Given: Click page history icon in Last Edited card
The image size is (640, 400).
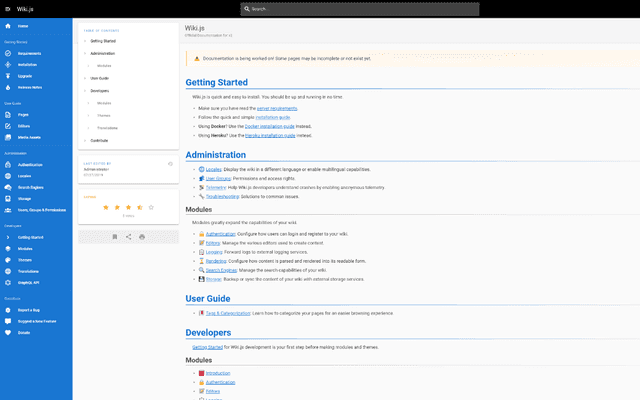Looking at the screenshot, I should click(170, 164).
